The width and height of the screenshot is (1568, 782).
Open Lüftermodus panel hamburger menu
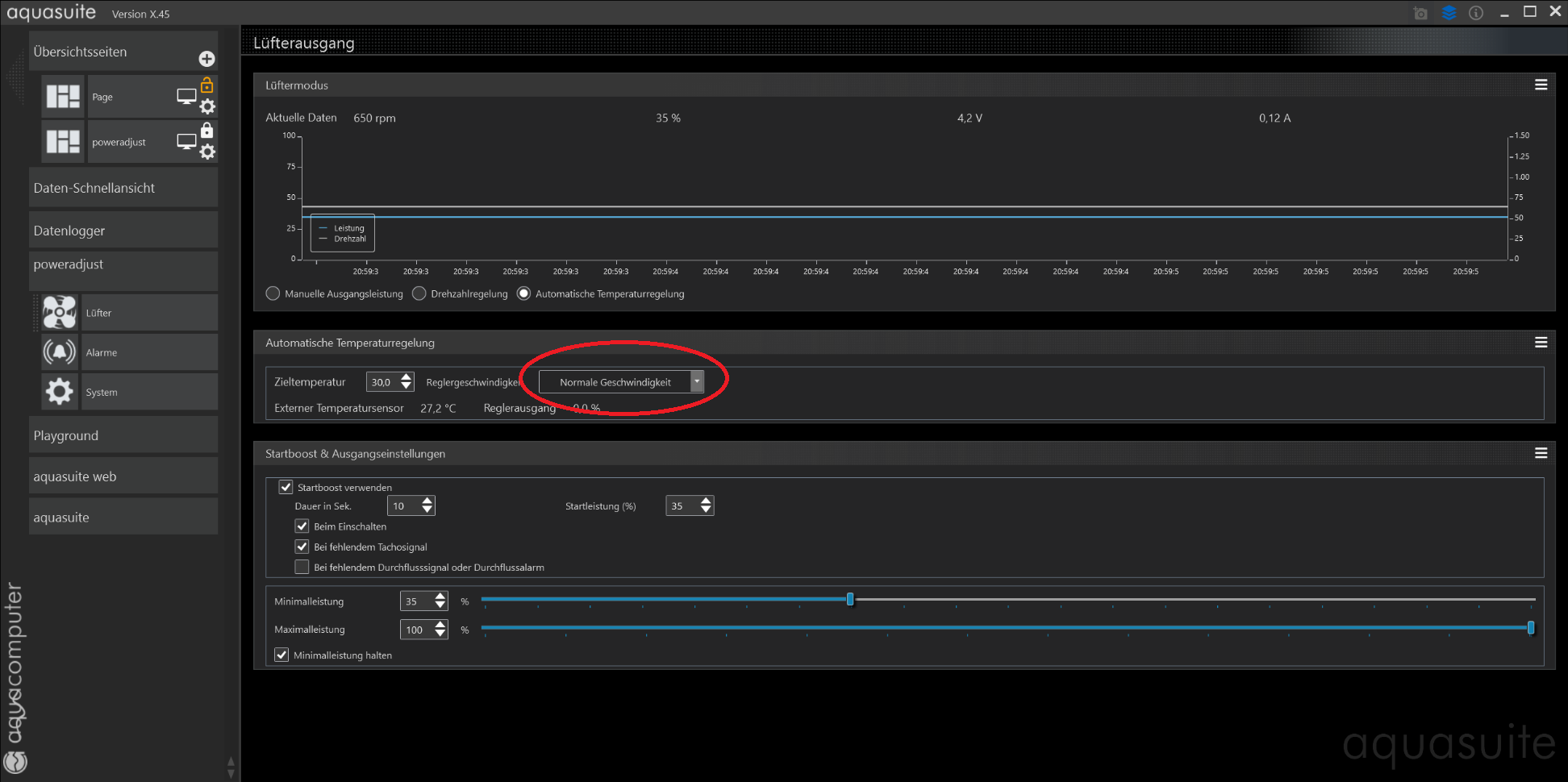point(1541,85)
